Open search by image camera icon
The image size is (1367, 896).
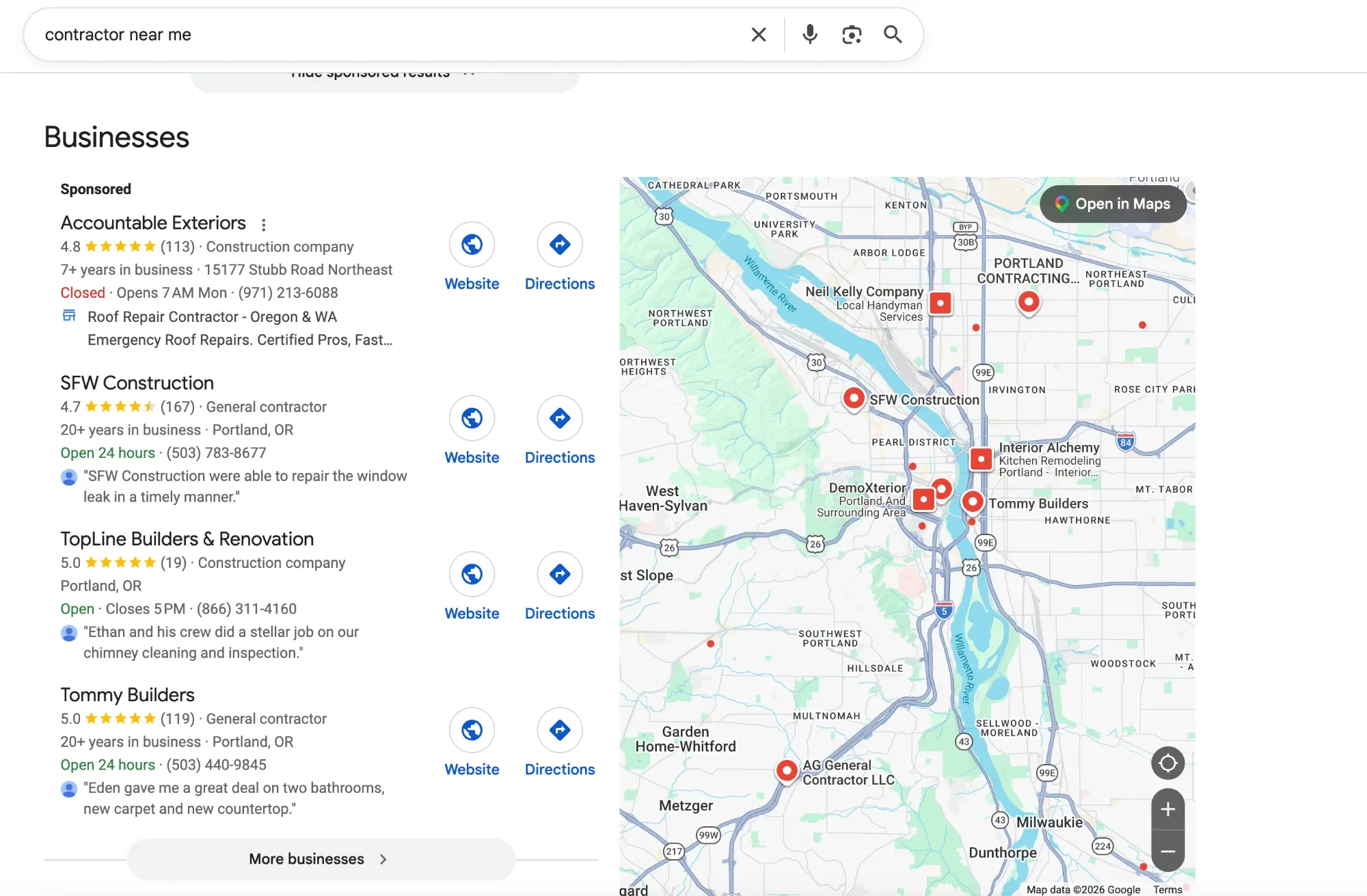point(852,35)
